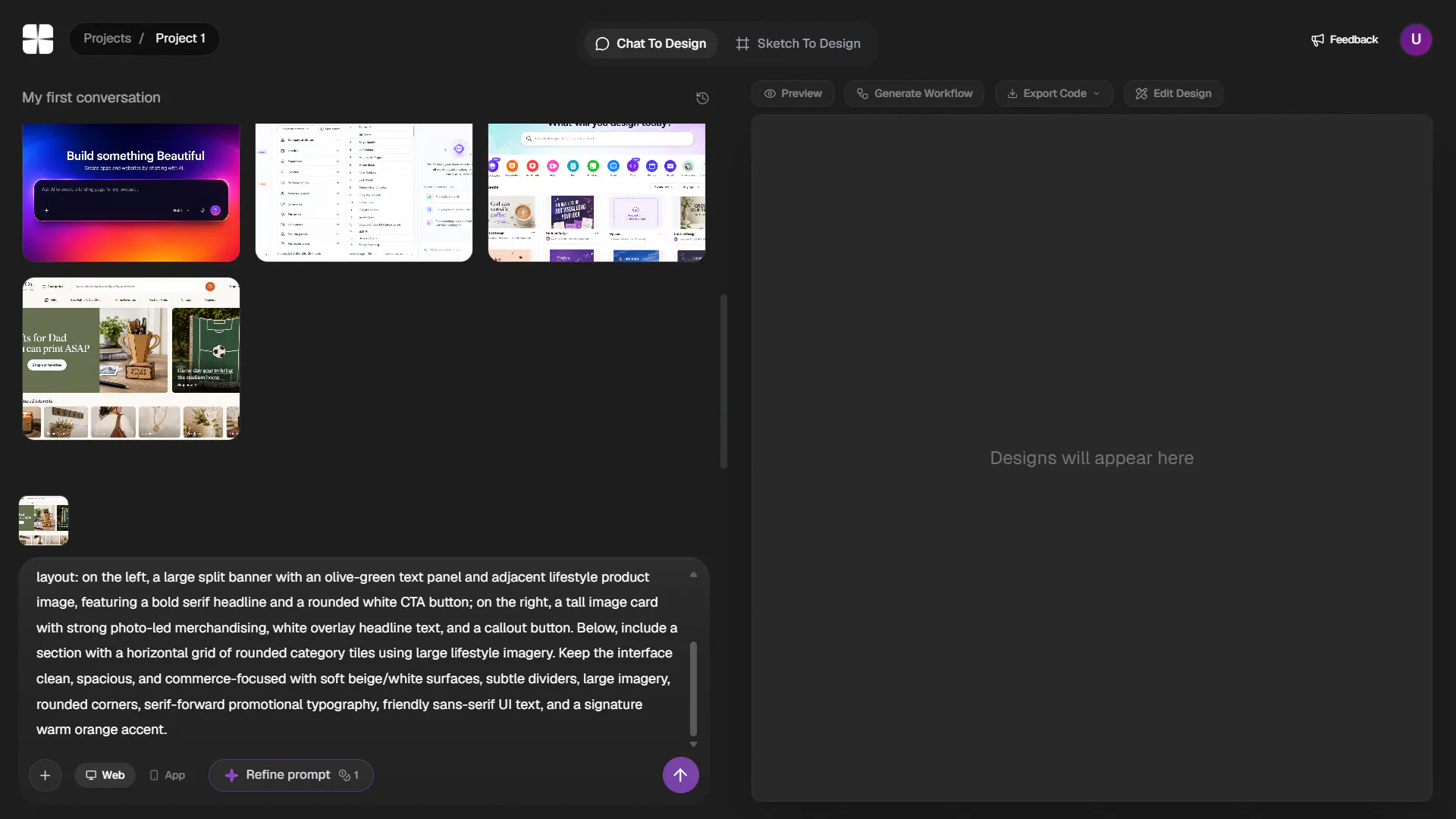Open the conversation history clock icon

click(702, 98)
